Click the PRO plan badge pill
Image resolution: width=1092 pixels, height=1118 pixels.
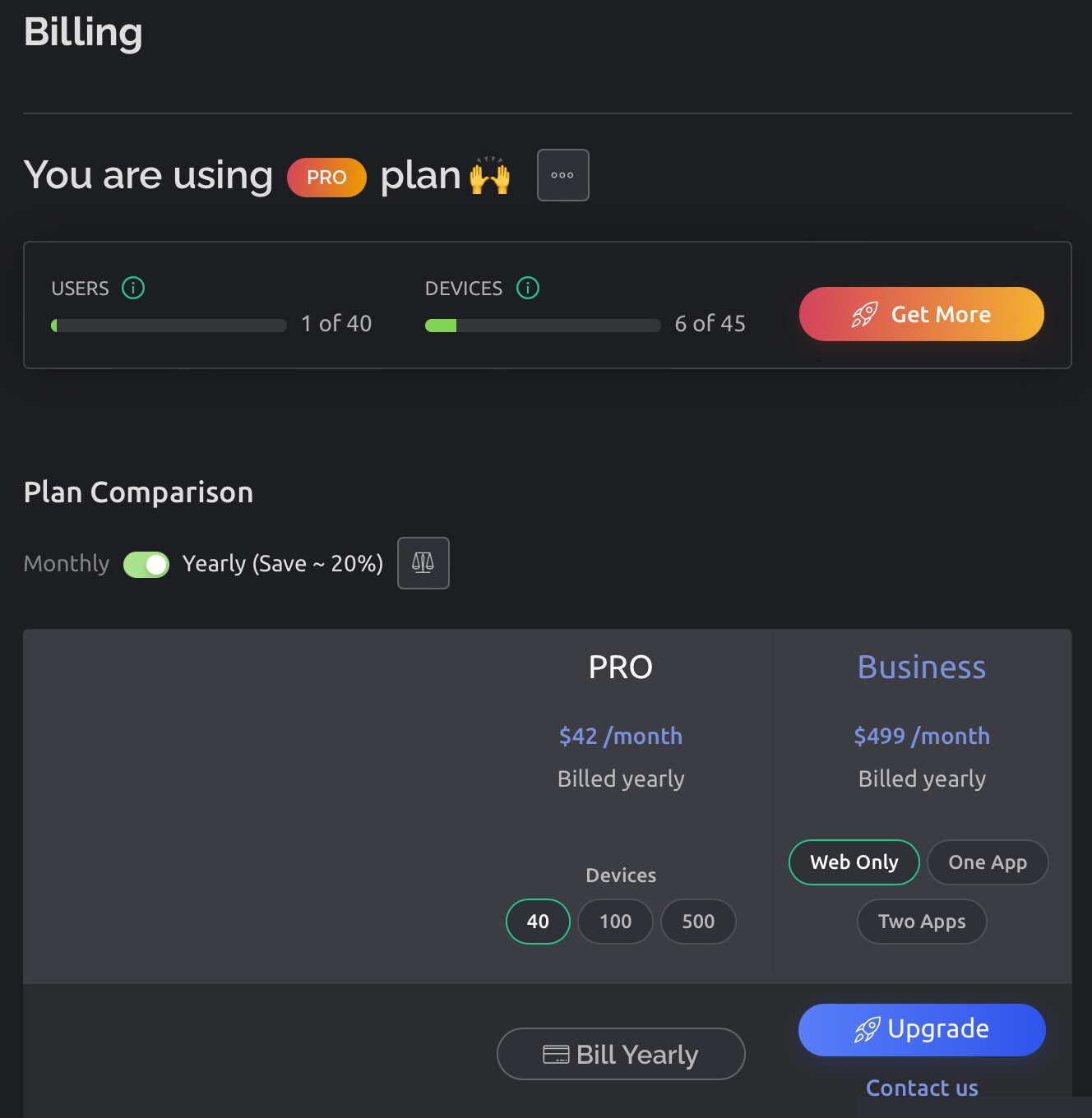point(326,177)
